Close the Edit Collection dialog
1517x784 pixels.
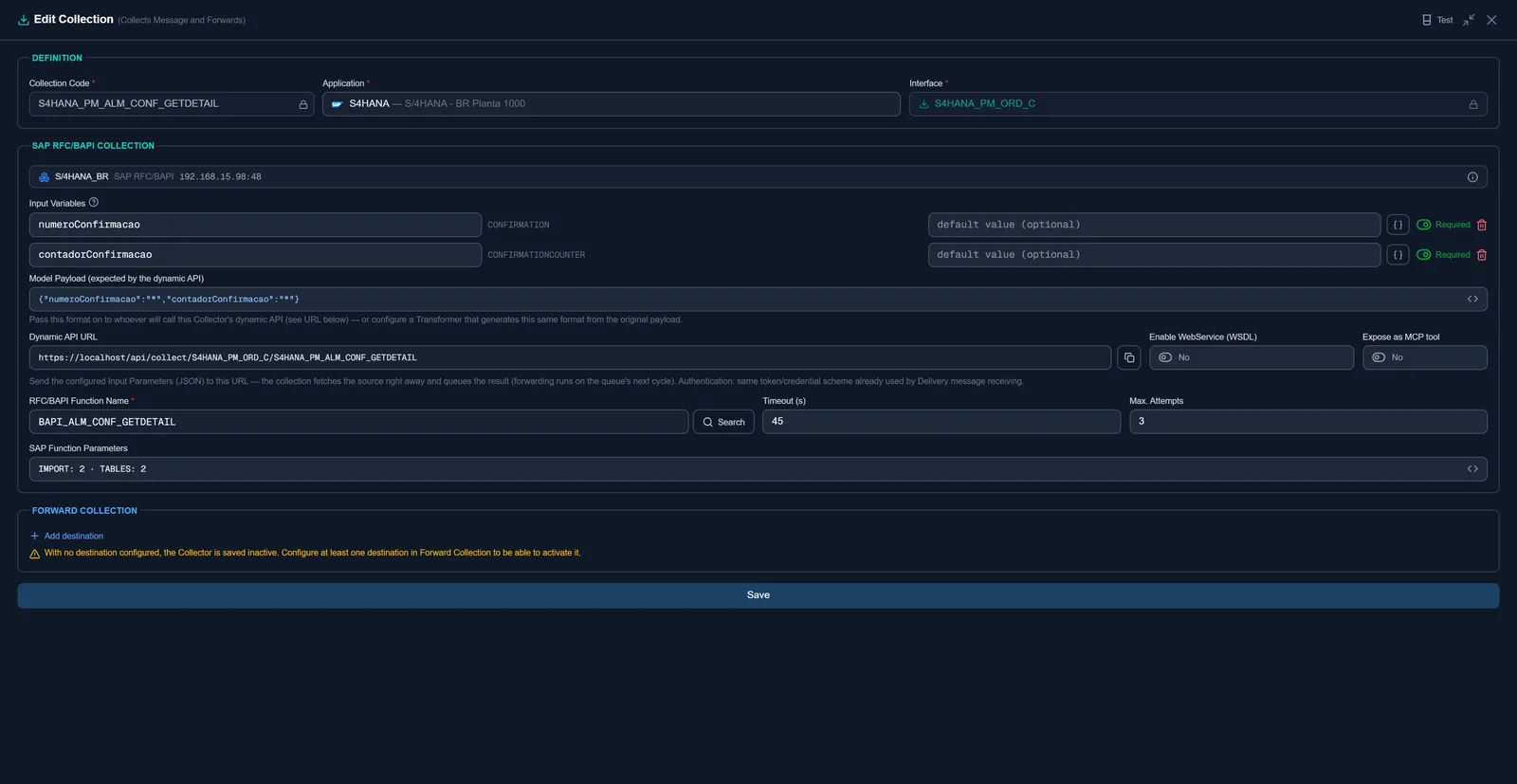(x=1491, y=20)
